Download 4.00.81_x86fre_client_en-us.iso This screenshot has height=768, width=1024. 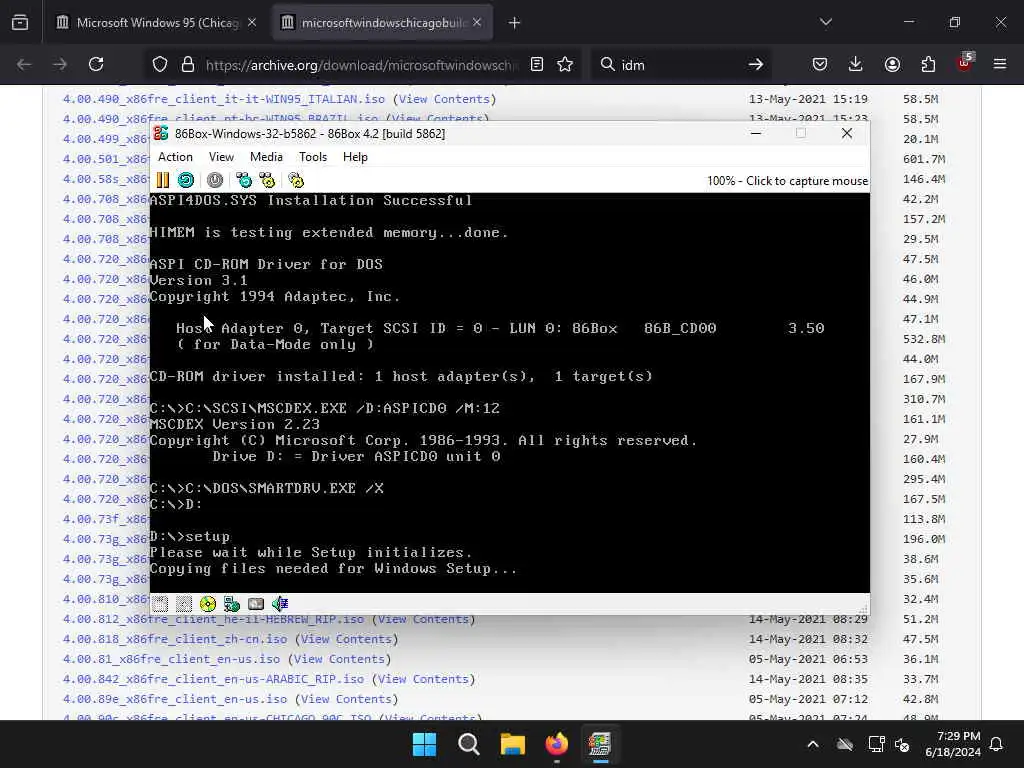(x=171, y=659)
